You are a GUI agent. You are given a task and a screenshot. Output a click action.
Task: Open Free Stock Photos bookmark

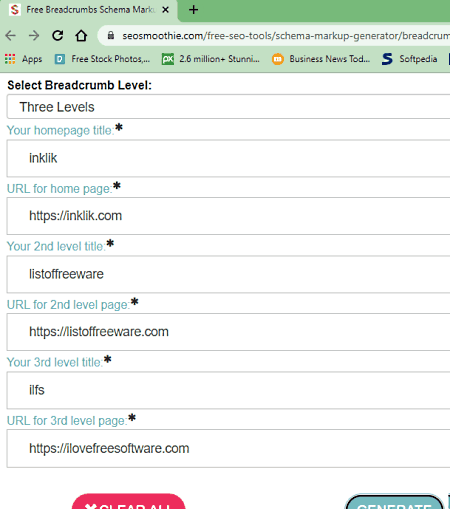click(x=102, y=59)
